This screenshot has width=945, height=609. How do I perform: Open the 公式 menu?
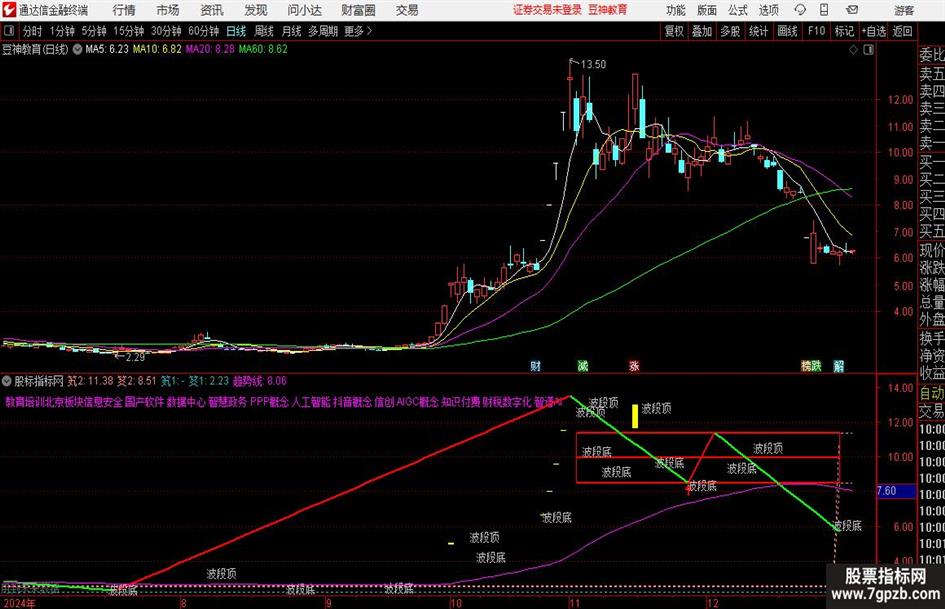coord(738,10)
